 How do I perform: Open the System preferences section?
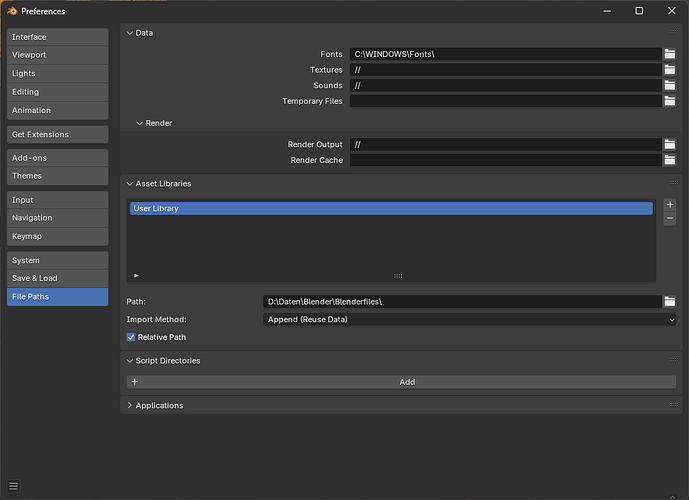pos(58,261)
